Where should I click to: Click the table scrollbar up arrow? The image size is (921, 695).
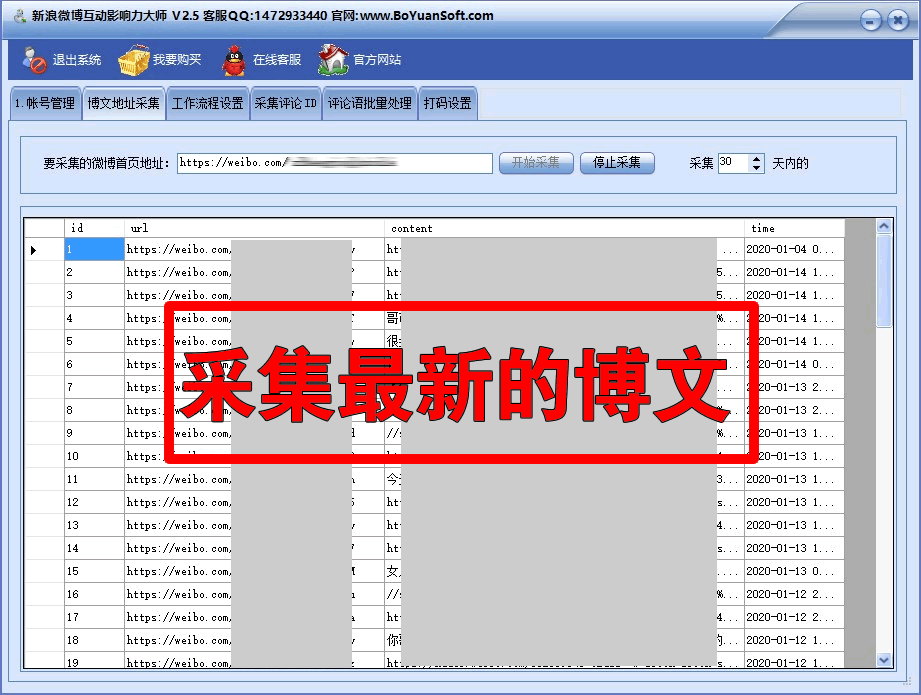click(883, 226)
